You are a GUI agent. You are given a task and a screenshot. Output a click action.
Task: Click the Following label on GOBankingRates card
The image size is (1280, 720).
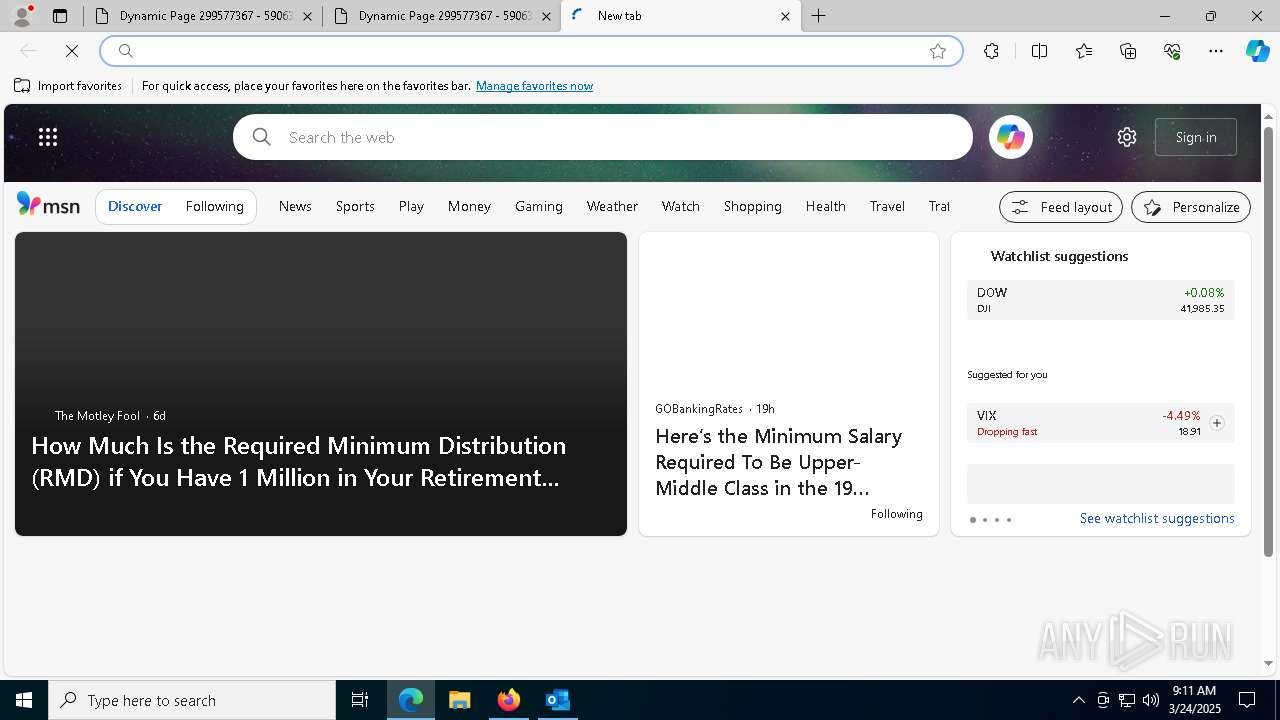click(896, 514)
